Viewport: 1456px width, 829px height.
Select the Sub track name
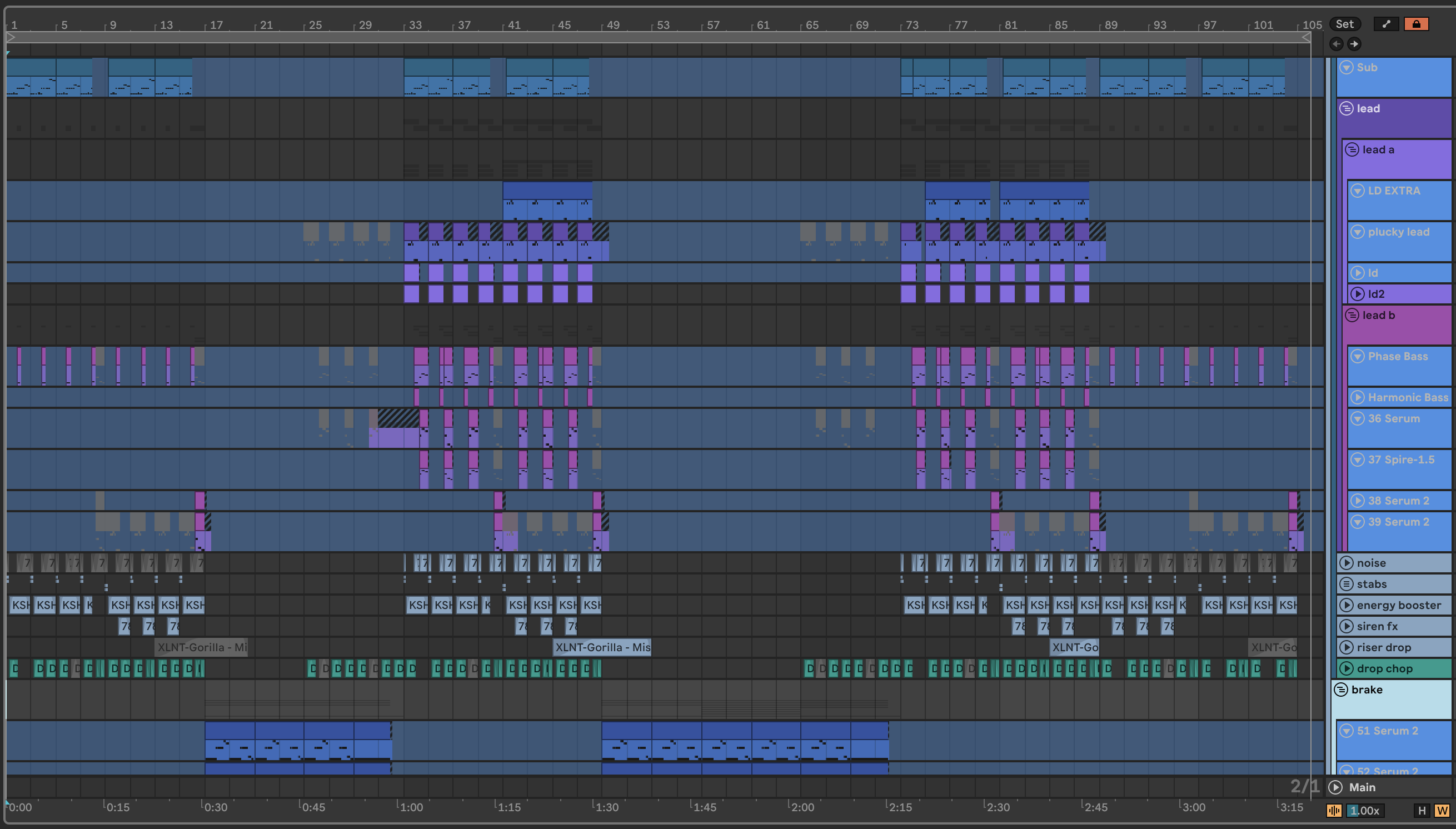1367,67
